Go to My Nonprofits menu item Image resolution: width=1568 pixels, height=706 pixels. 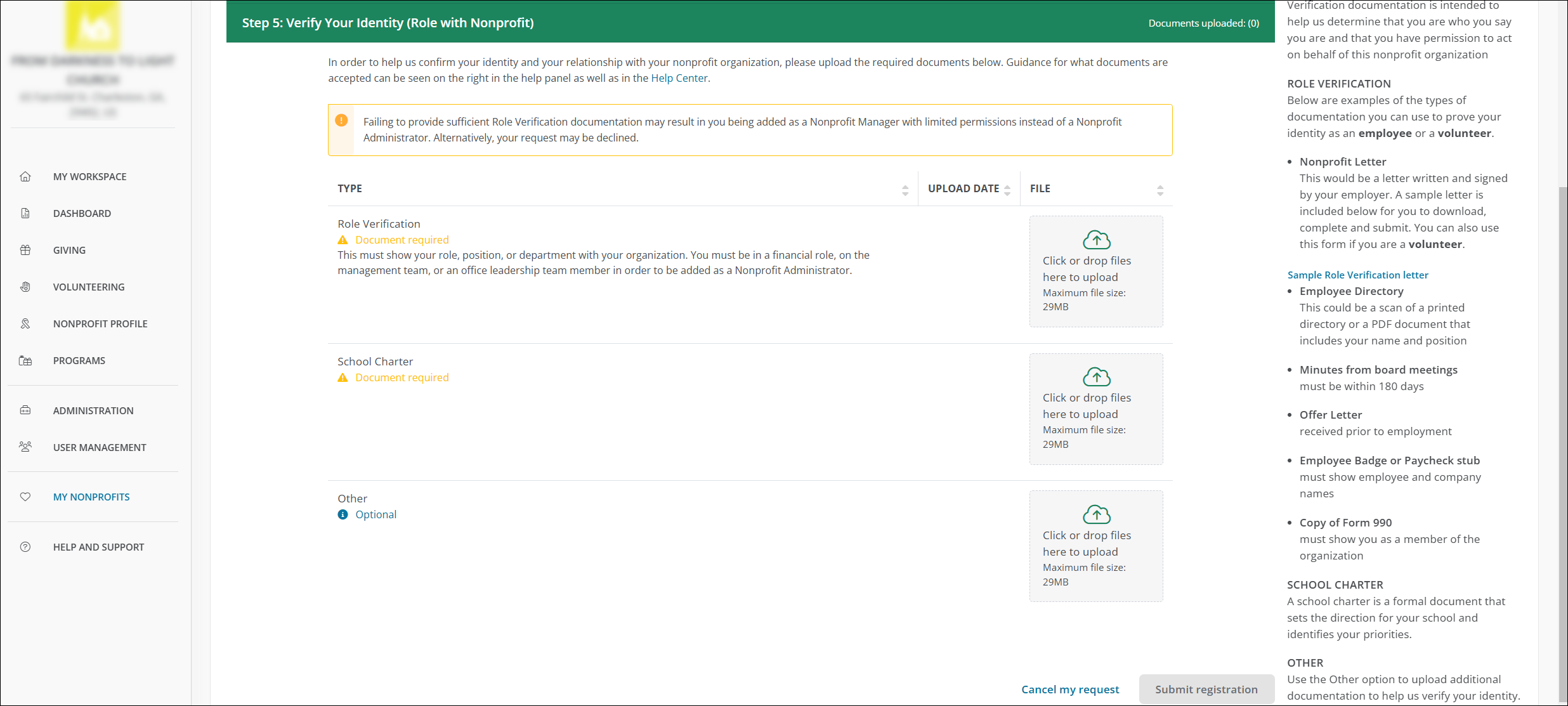(91, 497)
